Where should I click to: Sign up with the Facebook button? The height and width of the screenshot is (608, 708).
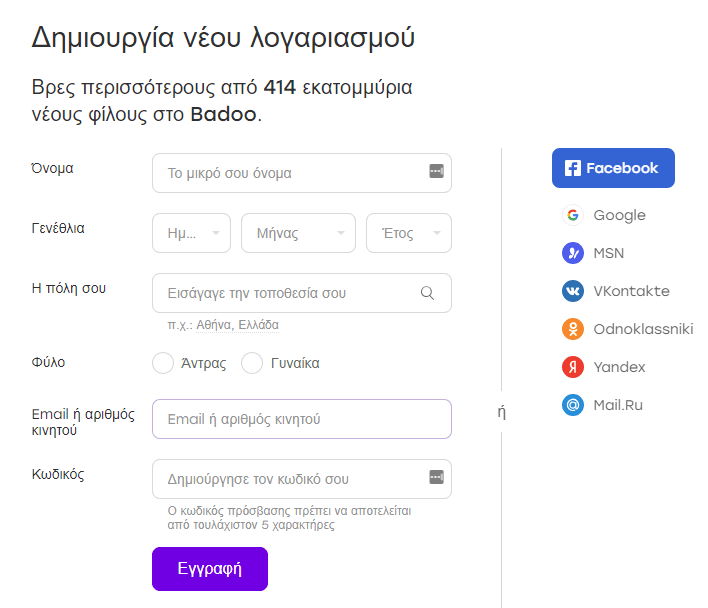coord(613,168)
